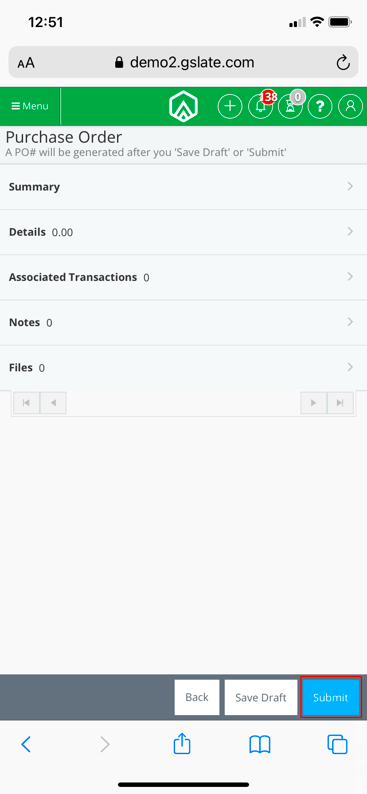Open the help question mark icon

click(320, 106)
